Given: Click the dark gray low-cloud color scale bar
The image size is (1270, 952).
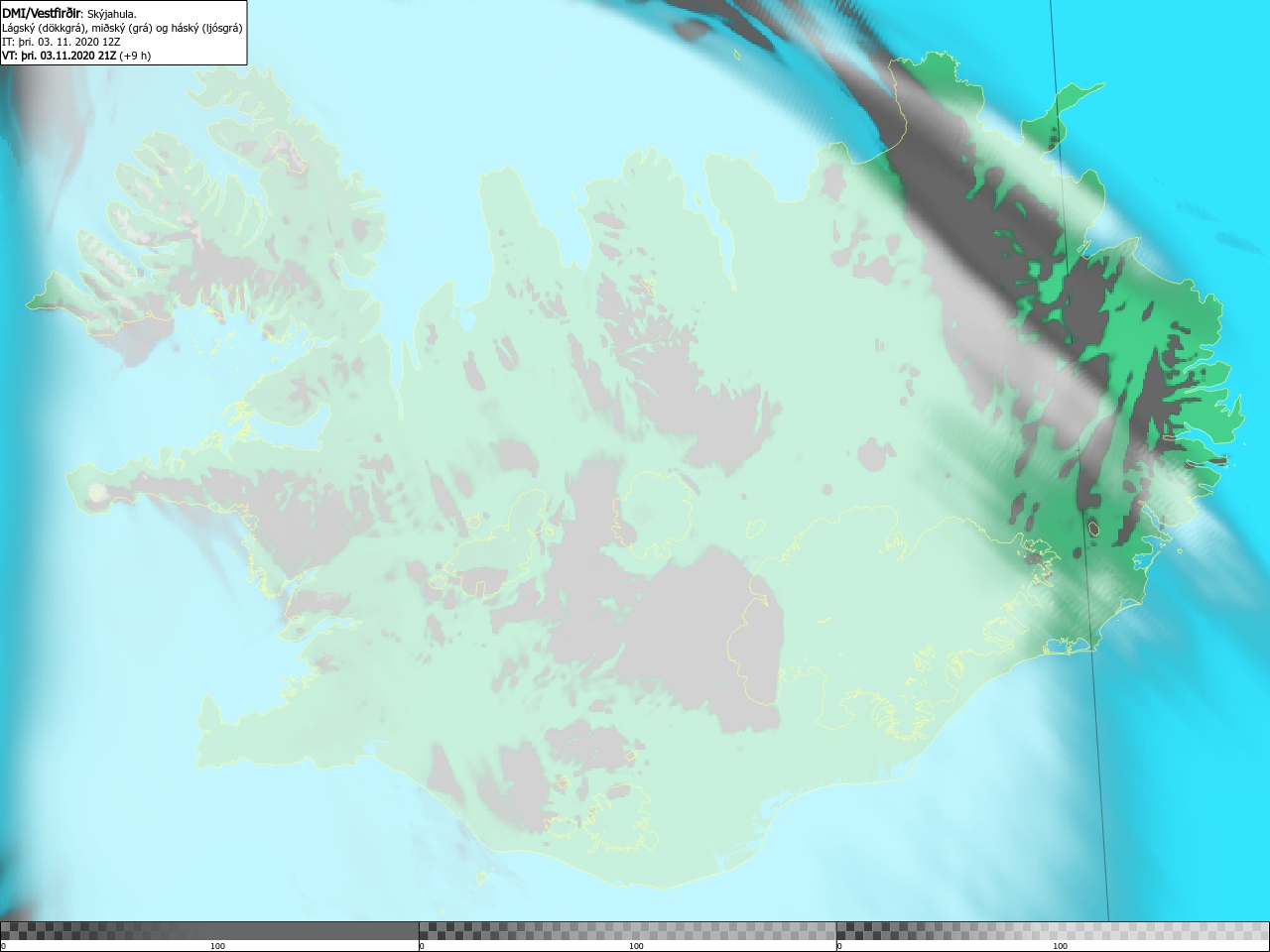Looking at the screenshot, I should click(x=209, y=931).
